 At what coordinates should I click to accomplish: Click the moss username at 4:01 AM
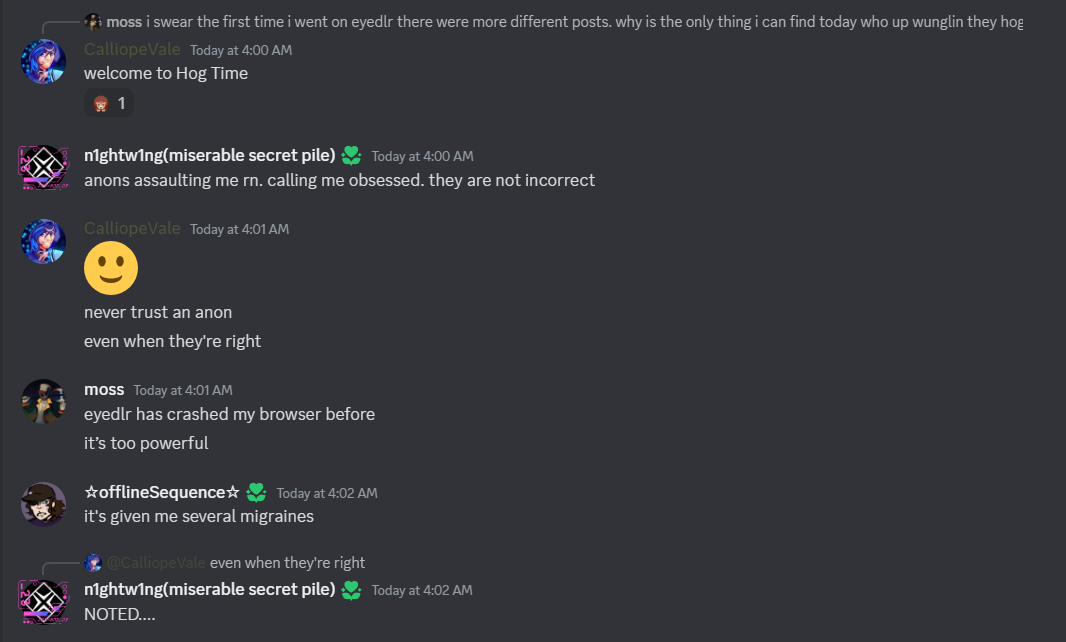(x=104, y=389)
